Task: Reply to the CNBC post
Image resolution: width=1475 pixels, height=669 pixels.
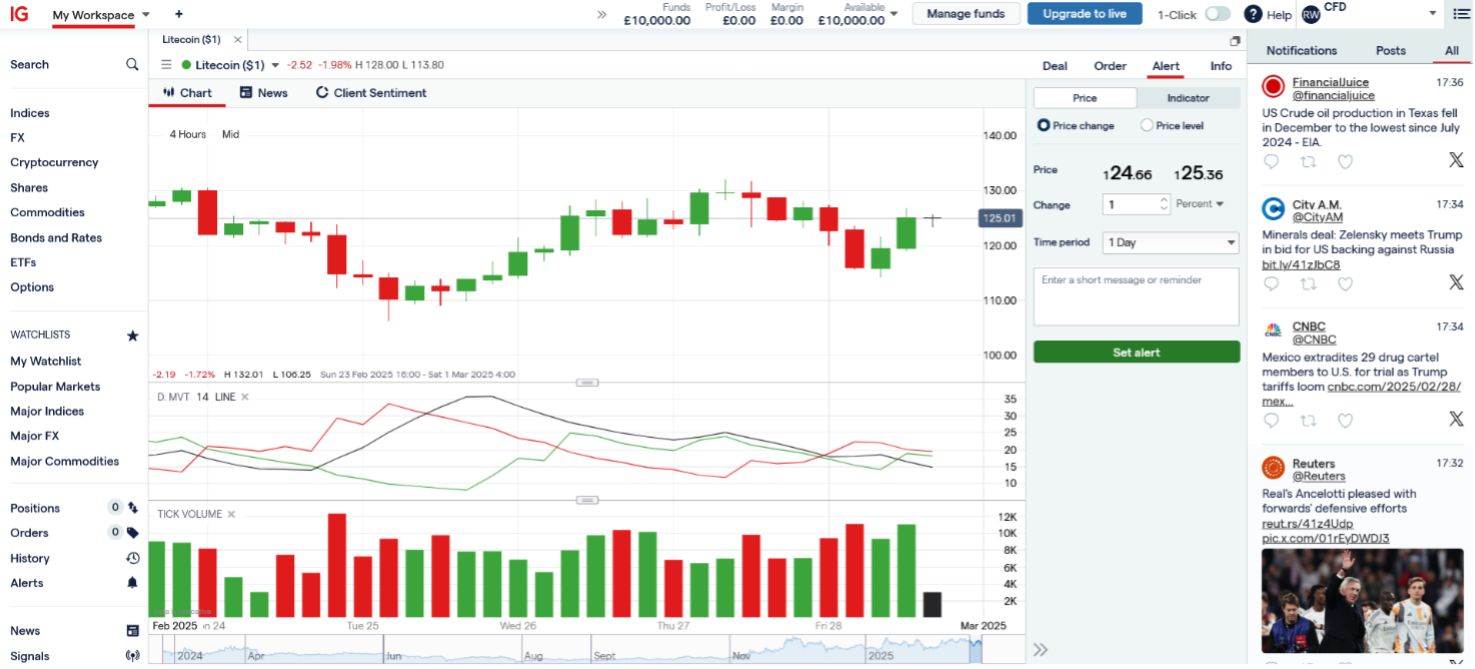Action: click(x=1271, y=420)
